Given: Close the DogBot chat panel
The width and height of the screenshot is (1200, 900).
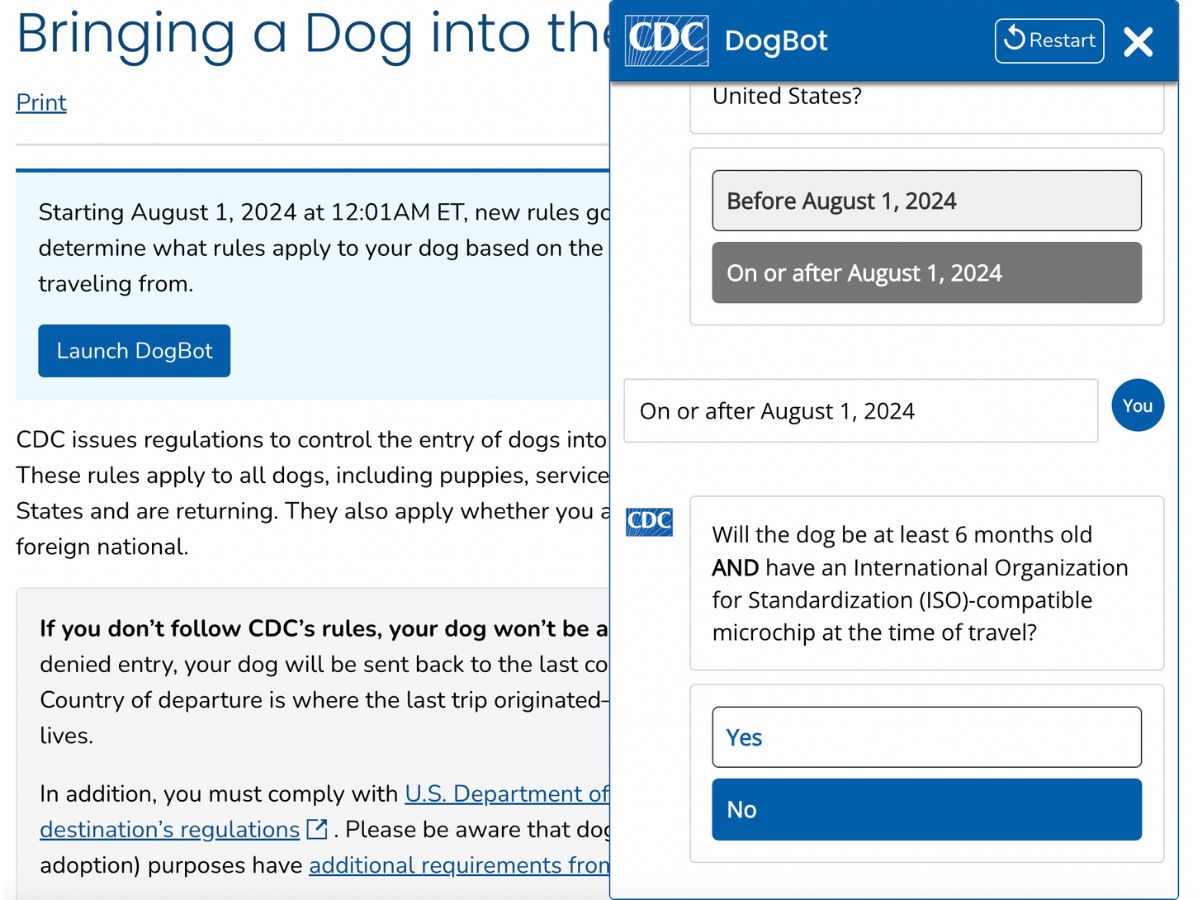Looking at the screenshot, I should pyautogui.click(x=1138, y=43).
